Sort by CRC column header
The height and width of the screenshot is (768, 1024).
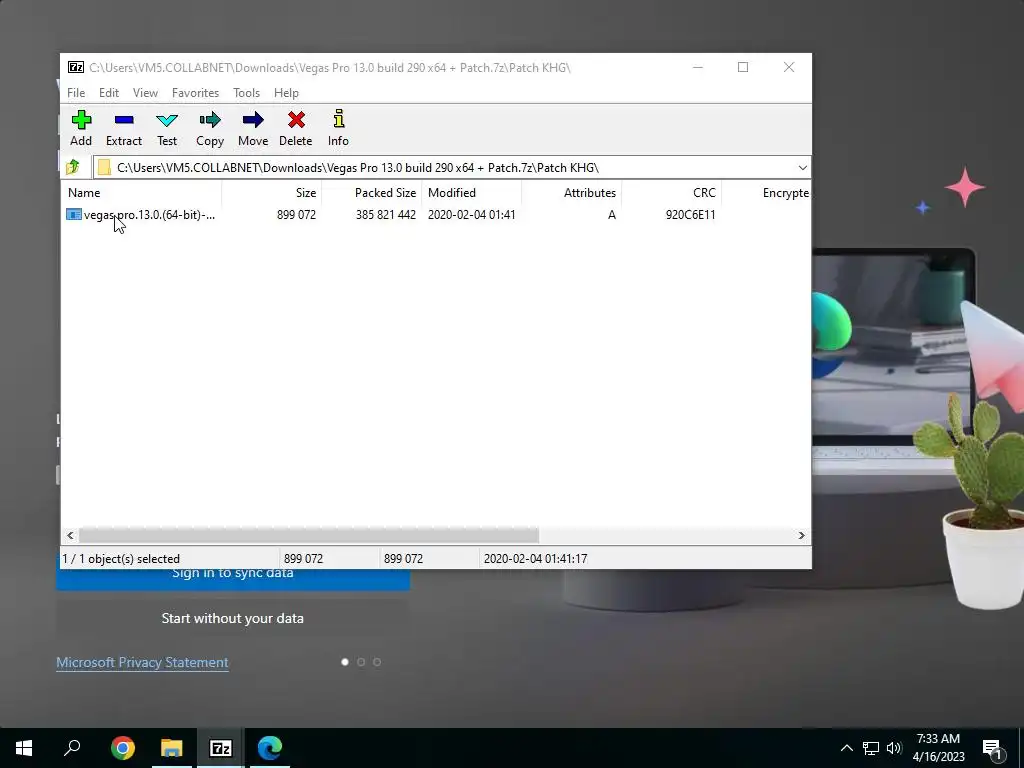point(671,193)
